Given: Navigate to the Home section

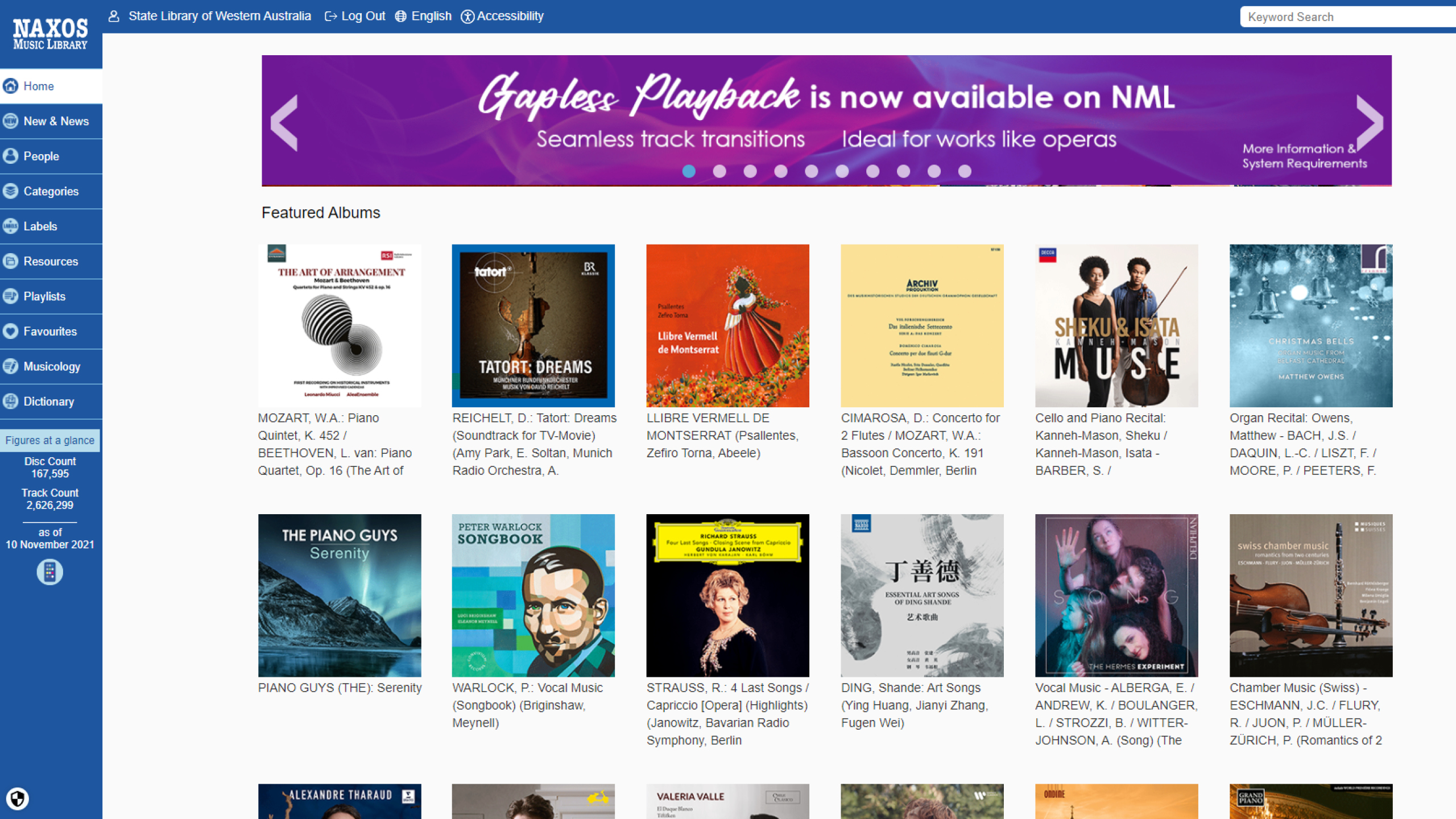Looking at the screenshot, I should coord(38,86).
